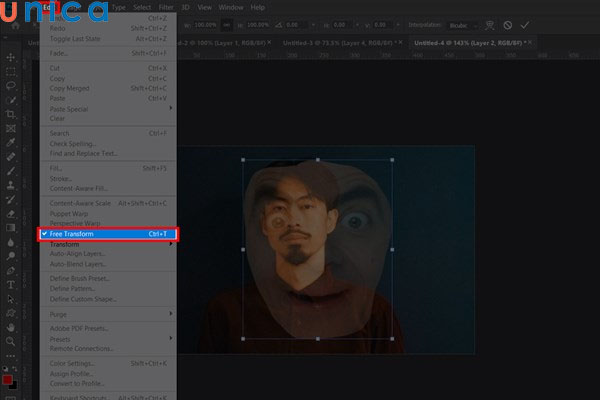600x400 pixels.
Task: Open the View menu
Action: pos(205,7)
